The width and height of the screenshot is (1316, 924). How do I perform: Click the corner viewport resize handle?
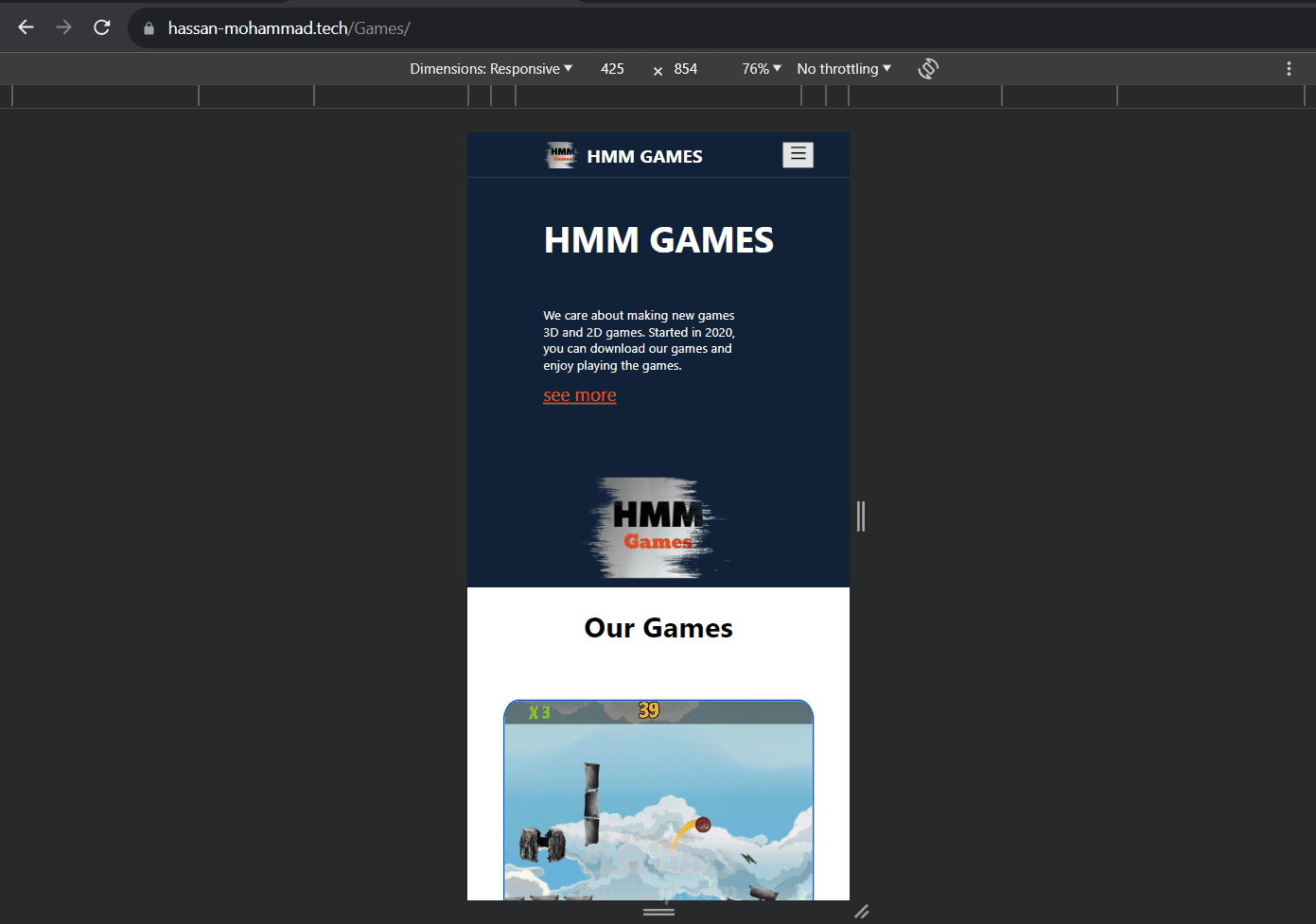click(862, 912)
